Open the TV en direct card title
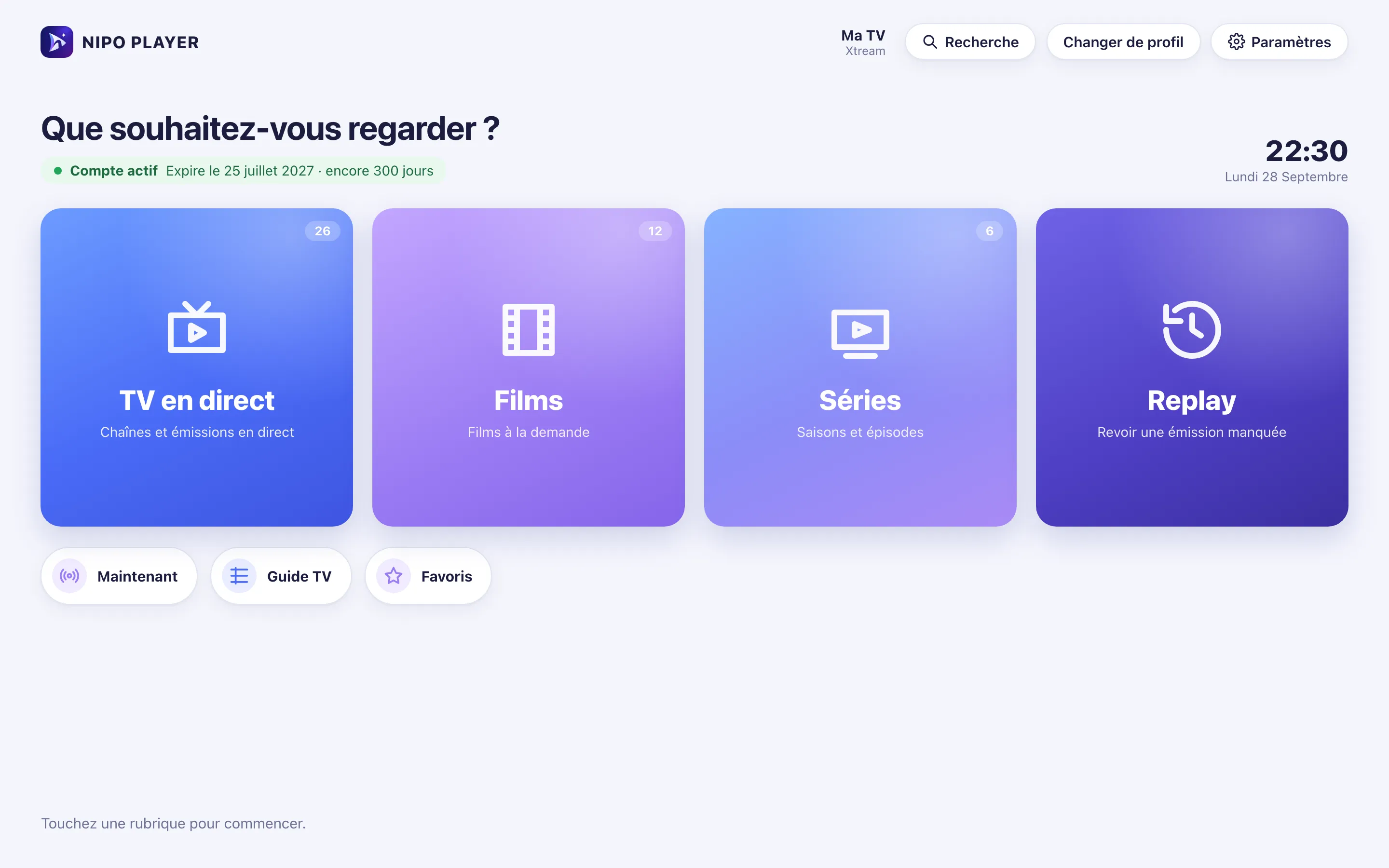This screenshot has height=868, width=1389. [x=197, y=400]
